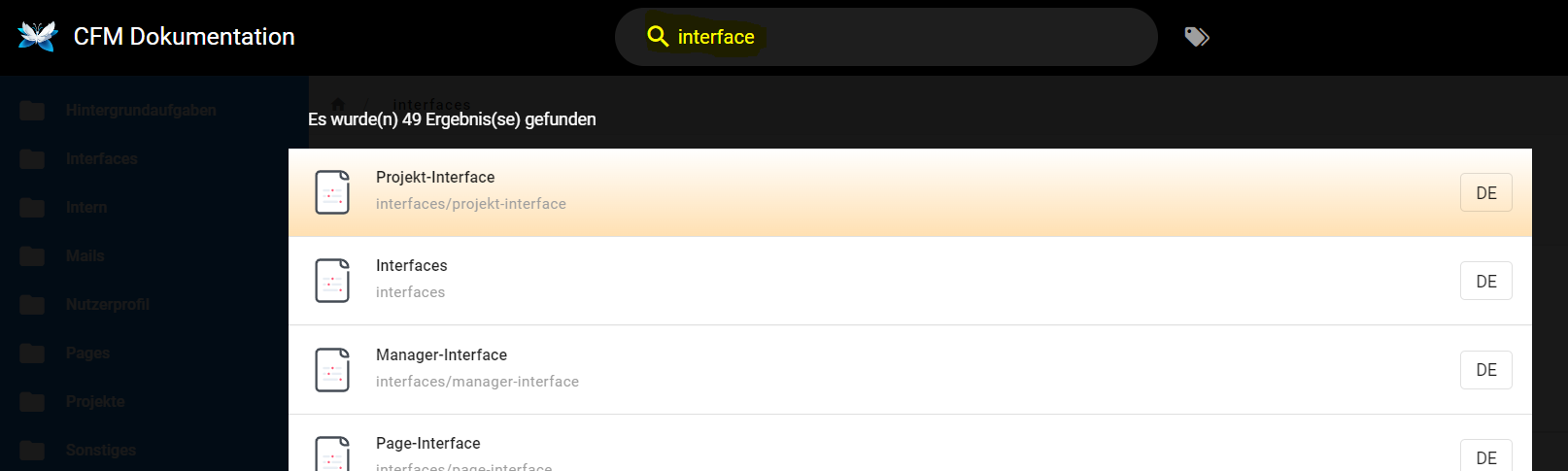Click the Manager-Interface document icon

tap(332, 370)
